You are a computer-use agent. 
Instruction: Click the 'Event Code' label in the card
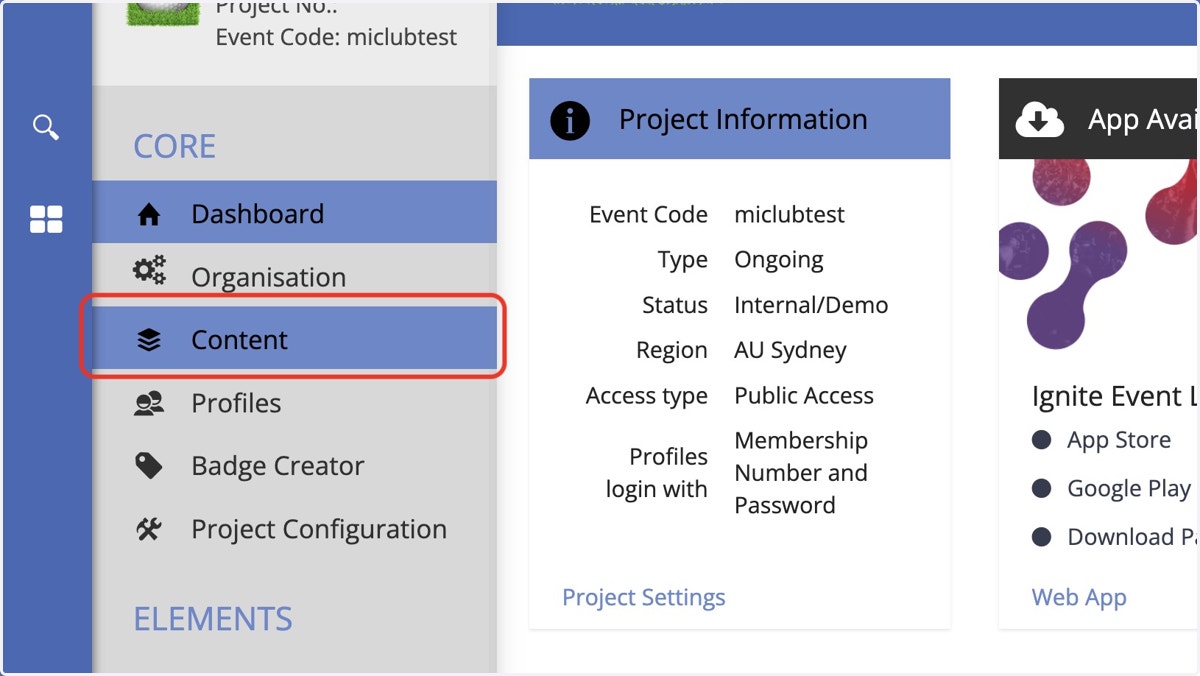point(649,215)
